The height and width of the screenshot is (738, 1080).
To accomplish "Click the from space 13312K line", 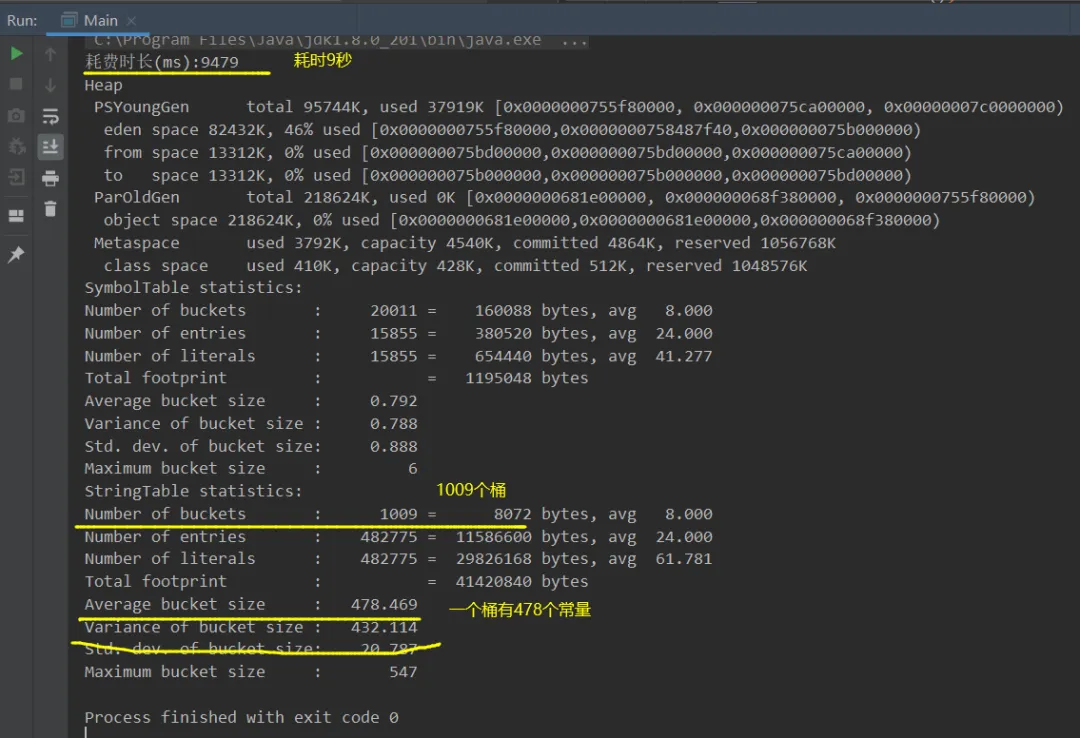I will pyautogui.click(x=507, y=152).
